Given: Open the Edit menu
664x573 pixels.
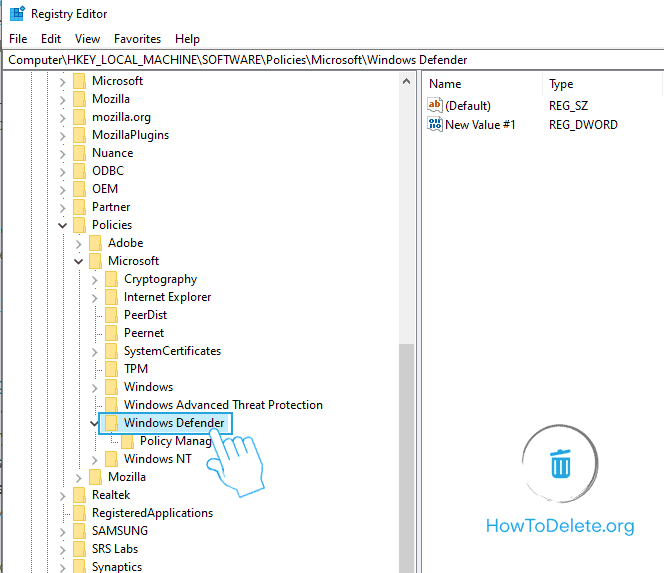Looking at the screenshot, I should (51, 39).
